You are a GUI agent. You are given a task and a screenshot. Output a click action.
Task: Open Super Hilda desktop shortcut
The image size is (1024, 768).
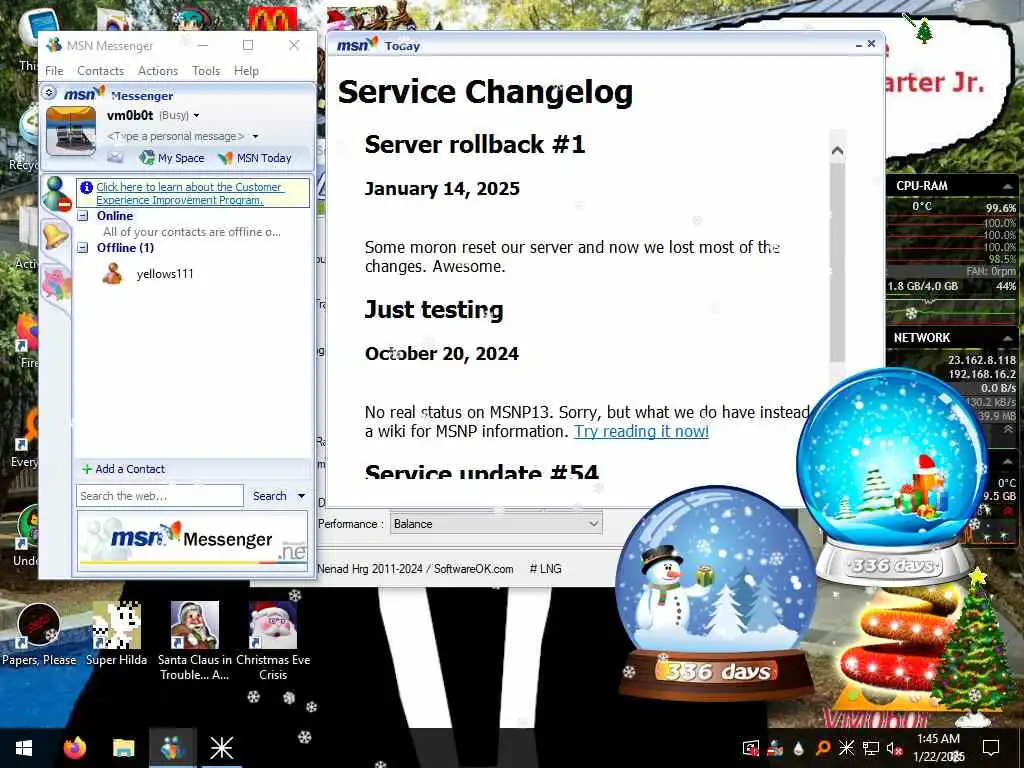tap(116, 634)
